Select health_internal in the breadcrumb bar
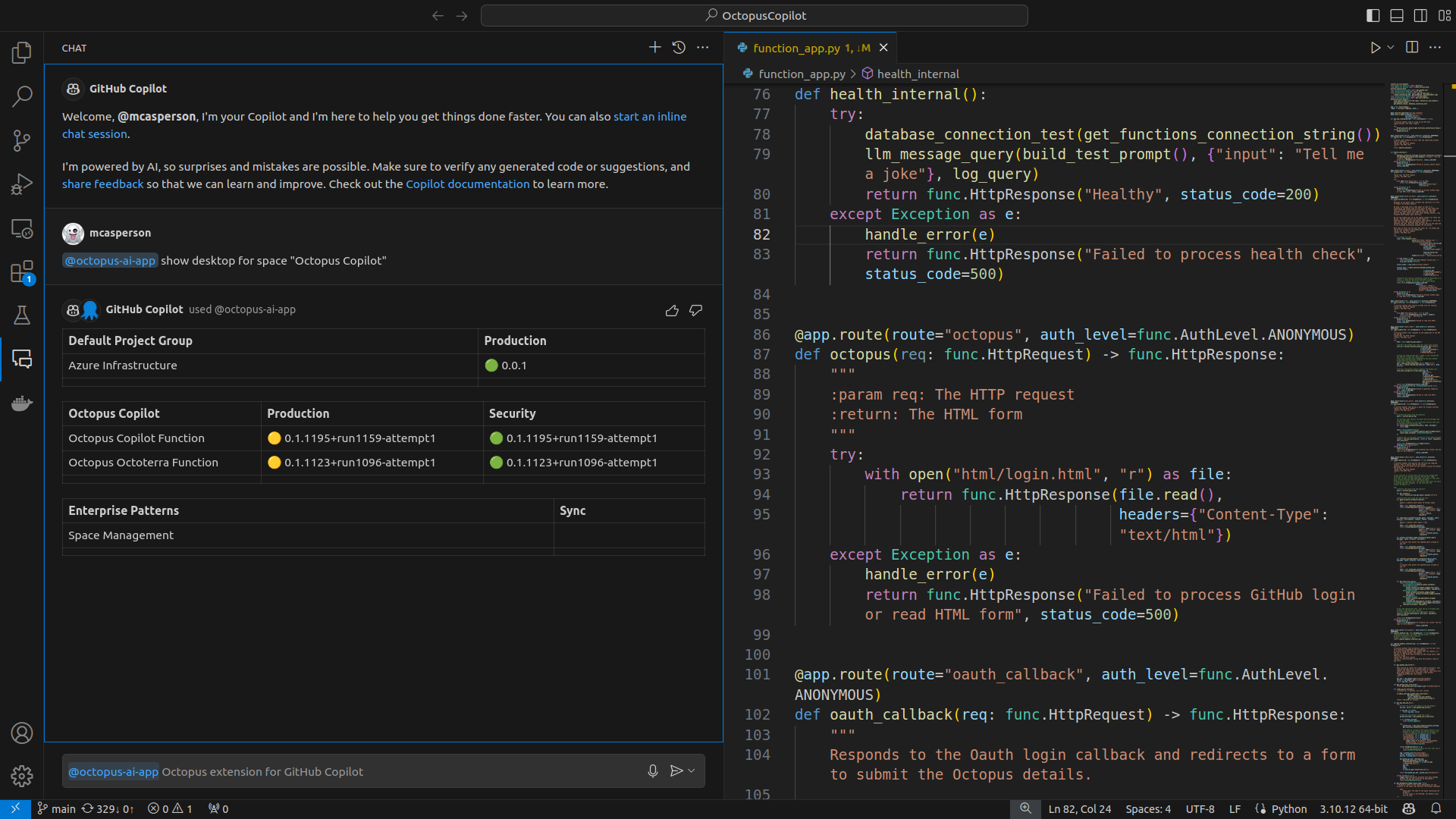 click(918, 74)
